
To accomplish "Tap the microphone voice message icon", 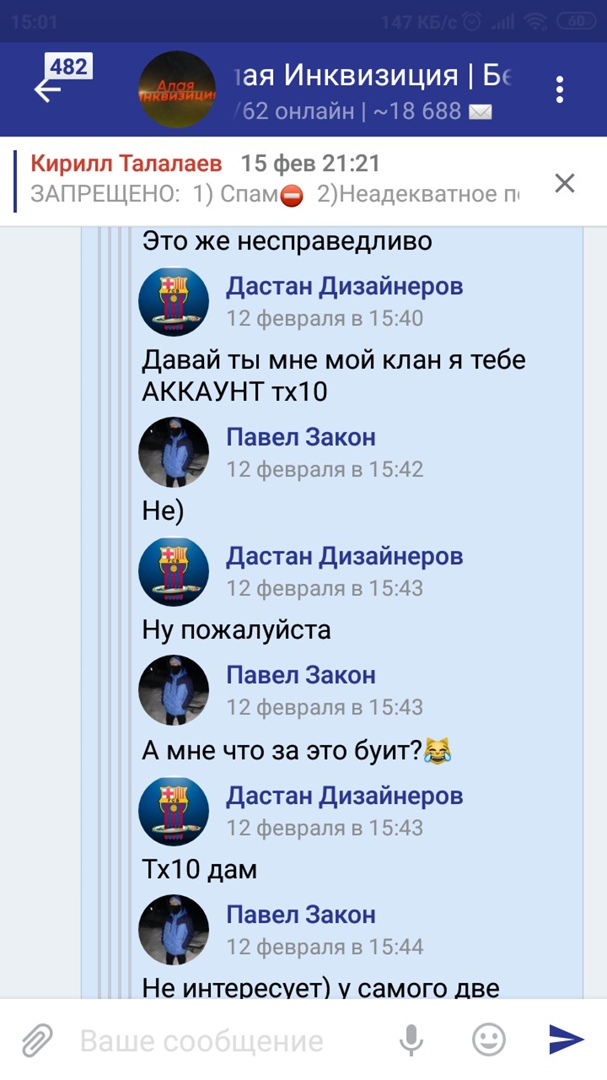I will click(411, 1039).
